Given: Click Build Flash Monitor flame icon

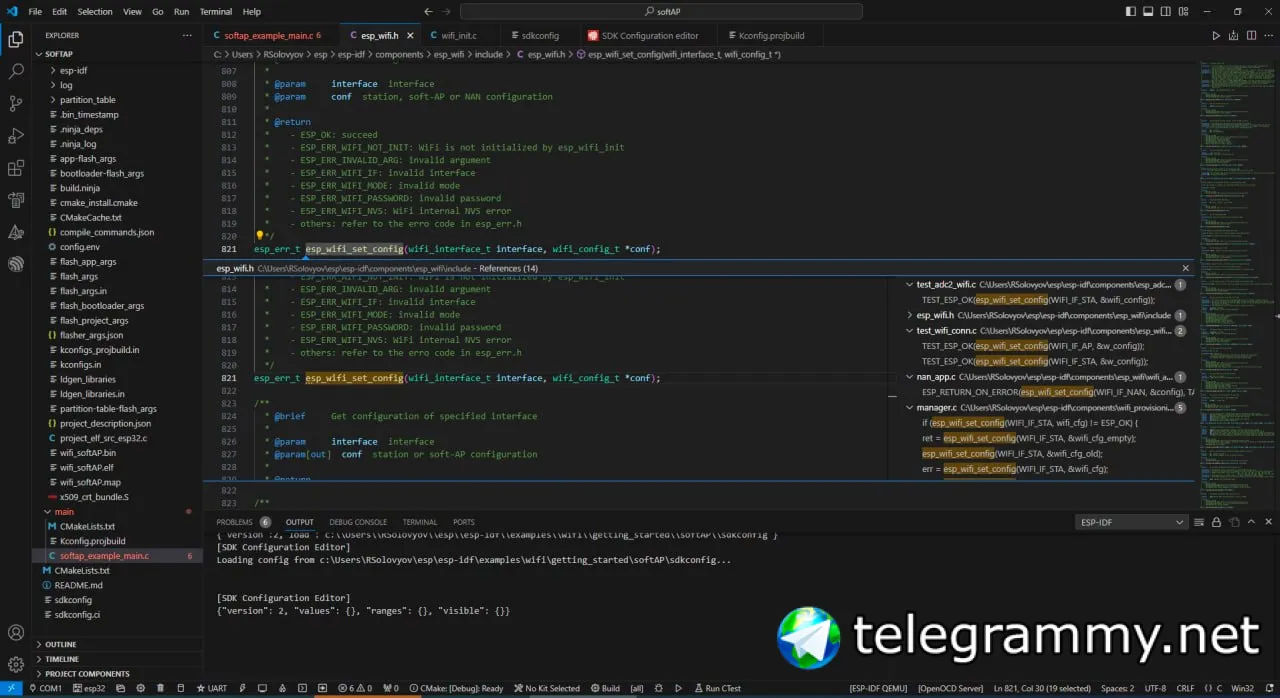Looking at the screenshot, I should point(282,688).
